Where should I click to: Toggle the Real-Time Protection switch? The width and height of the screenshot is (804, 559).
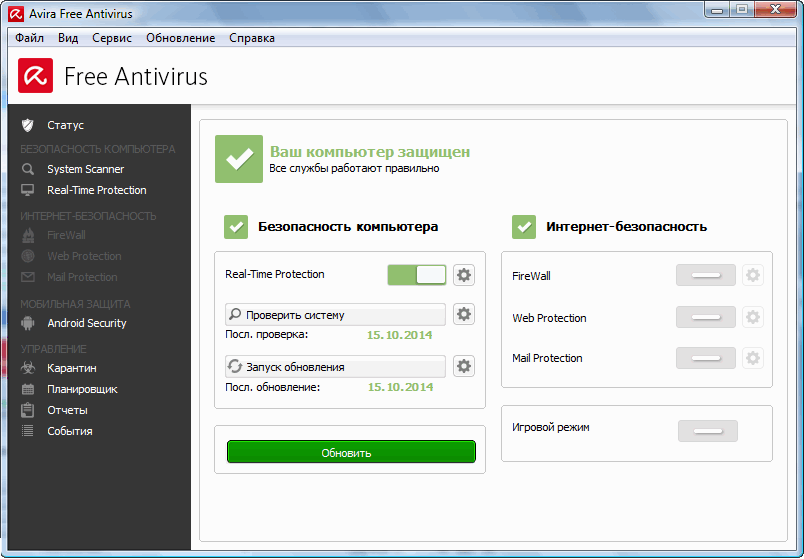417,275
